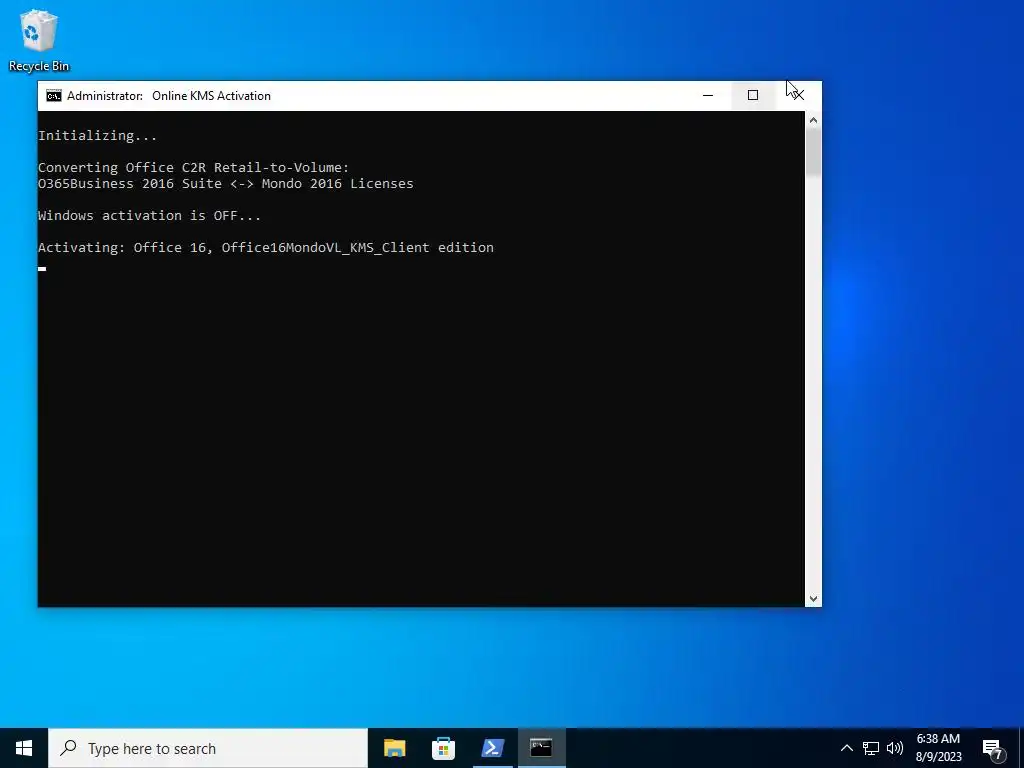Click the 'Administrator: Online KMS Activation' title text
Image resolution: width=1024 pixels, height=768 pixels.
tap(168, 96)
